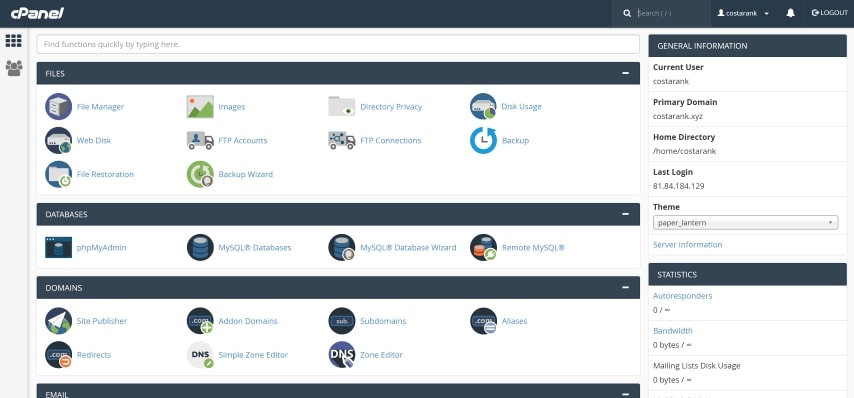
Task: Click the magnifier search icon in header
Action: pyautogui.click(x=627, y=13)
